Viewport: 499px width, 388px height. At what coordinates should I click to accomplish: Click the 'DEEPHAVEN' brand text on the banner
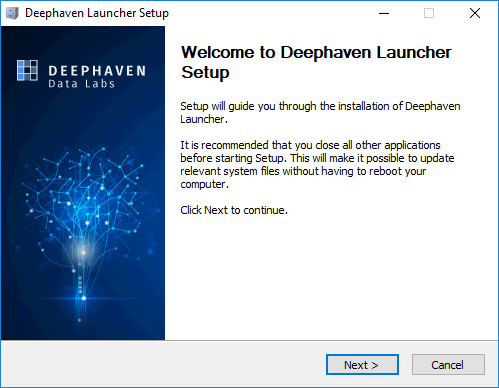[97, 71]
